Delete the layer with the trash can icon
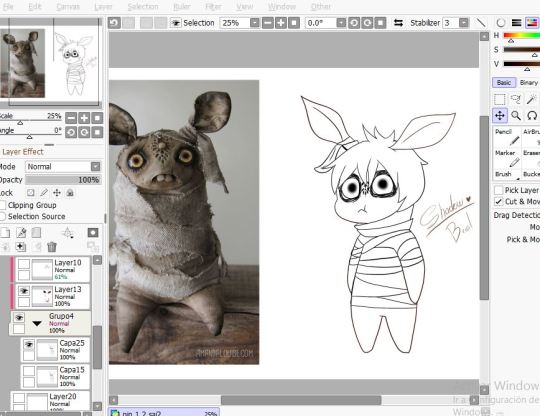Image resolution: width=540 pixels, height=416 pixels. tap(52, 247)
